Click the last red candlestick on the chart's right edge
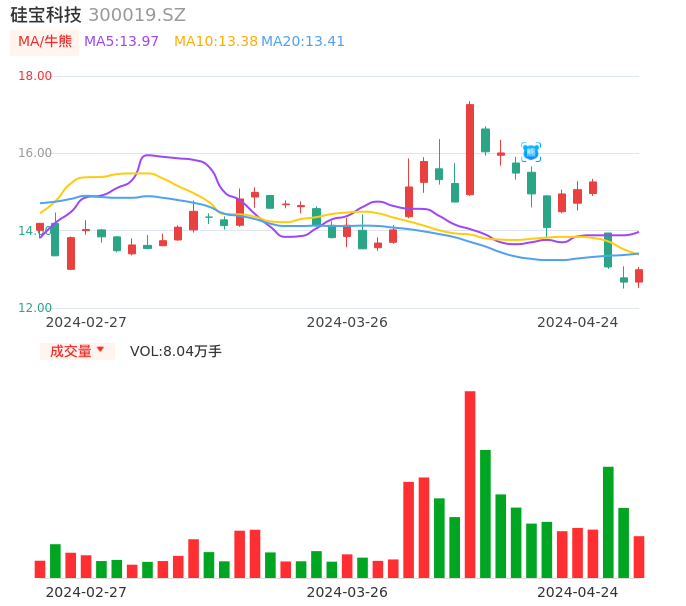Image resolution: width=686 pixels, height=606 pixels. [x=639, y=276]
